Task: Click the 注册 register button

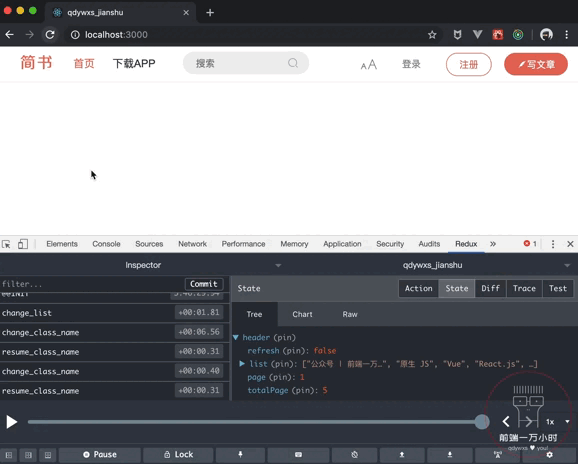Action: [469, 64]
